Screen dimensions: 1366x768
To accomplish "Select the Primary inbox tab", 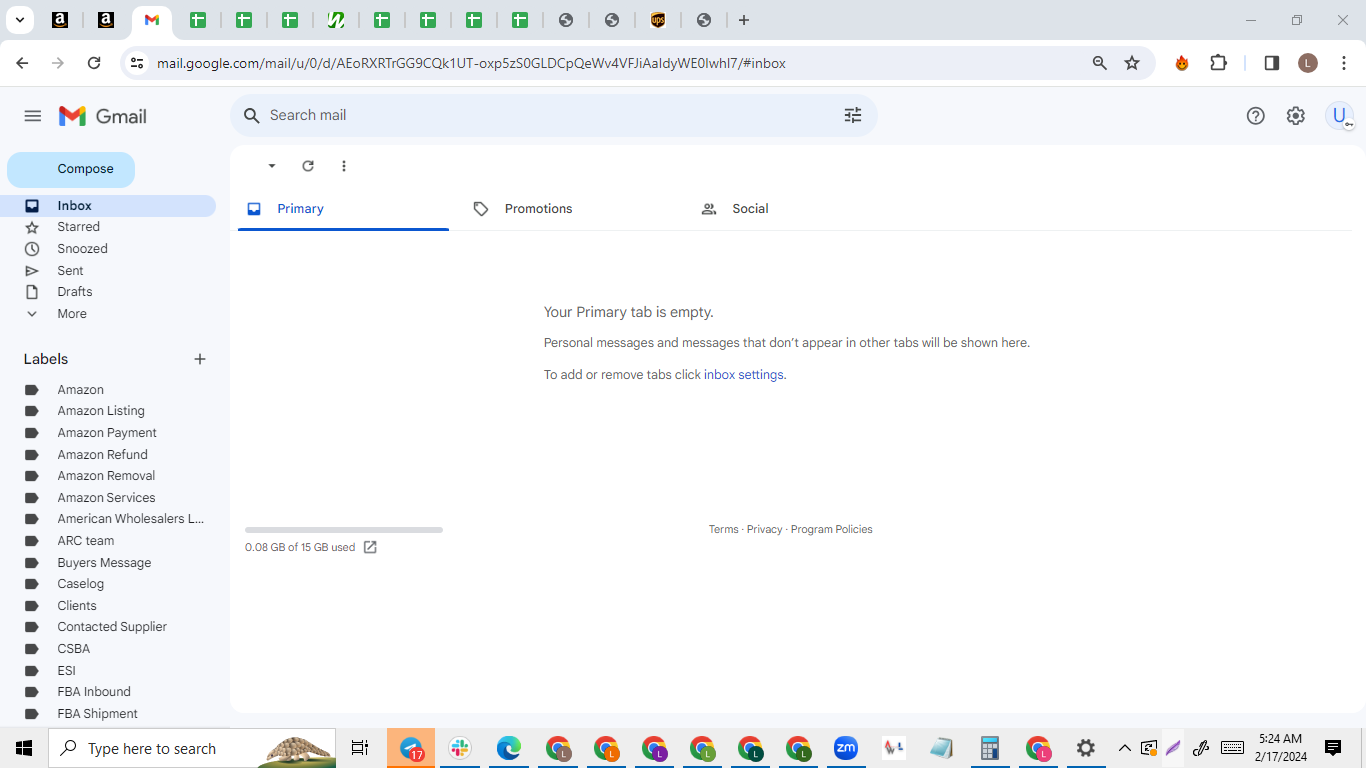I will (343, 209).
